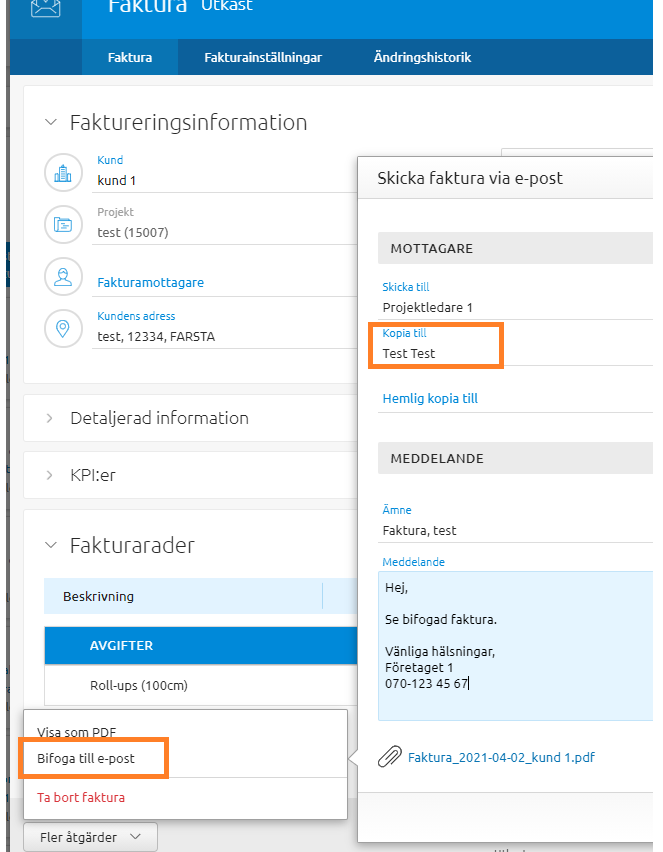
Task: Open the Faktura_2021-04-02_kund 1.pdf attachment
Action: [x=501, y=758]
